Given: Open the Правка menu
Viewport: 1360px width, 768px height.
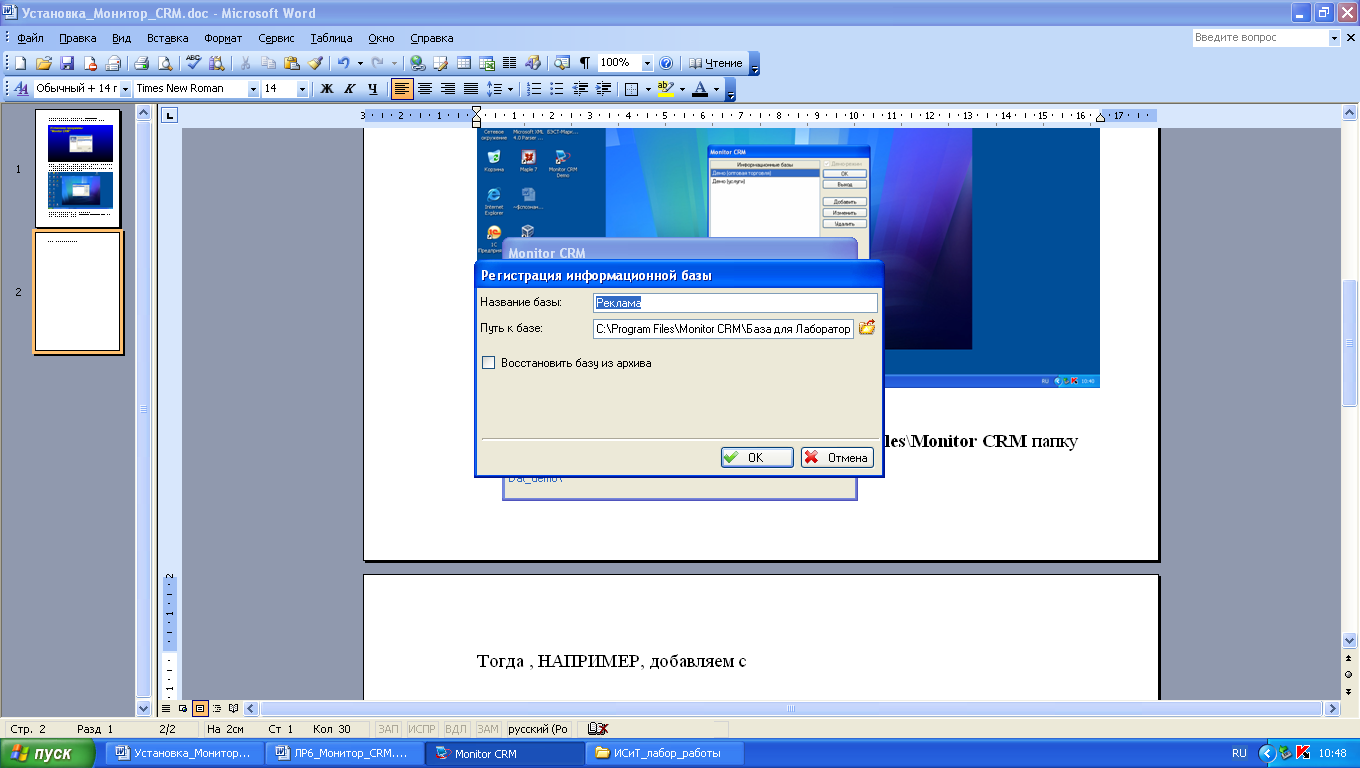Looking at the screenshot, I should pos(77,38).
